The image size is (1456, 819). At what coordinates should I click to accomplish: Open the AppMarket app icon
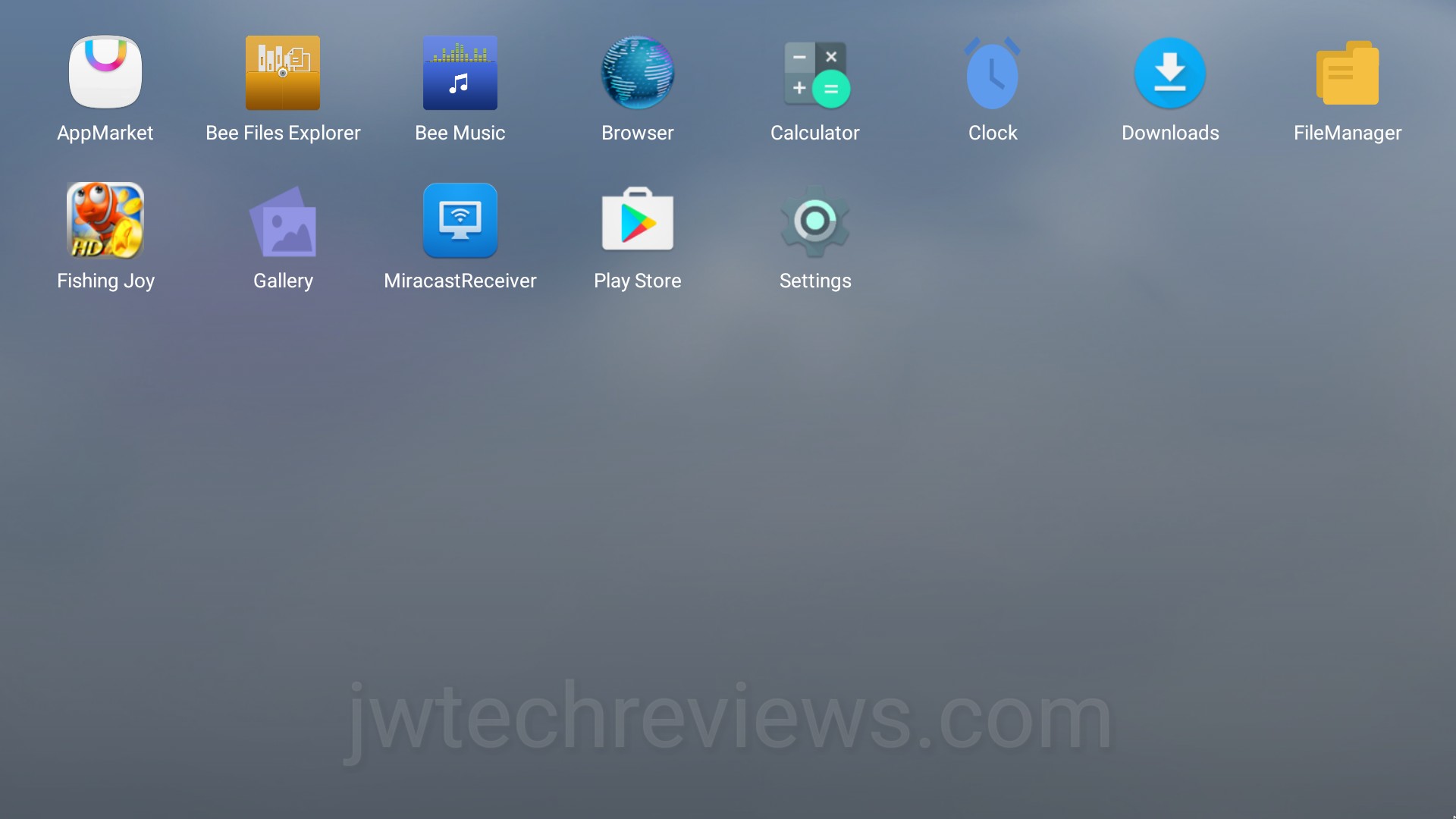click(105, 73)
